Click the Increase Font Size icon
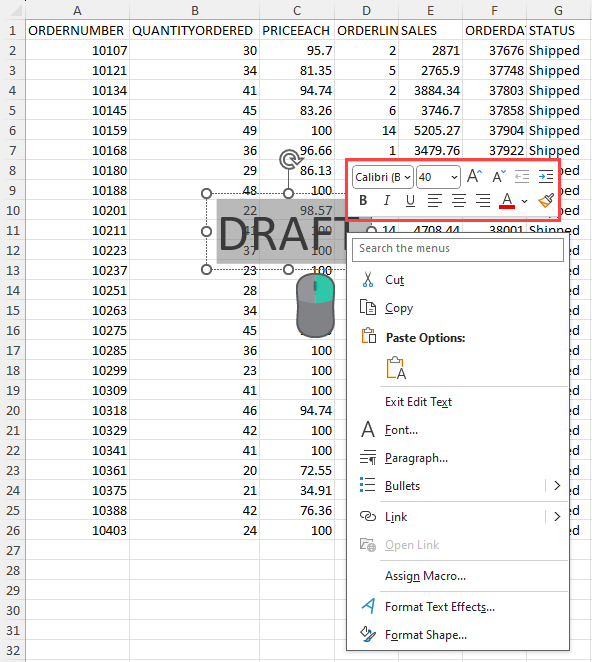Screen dimensions: 592x662 coord(474,176)
